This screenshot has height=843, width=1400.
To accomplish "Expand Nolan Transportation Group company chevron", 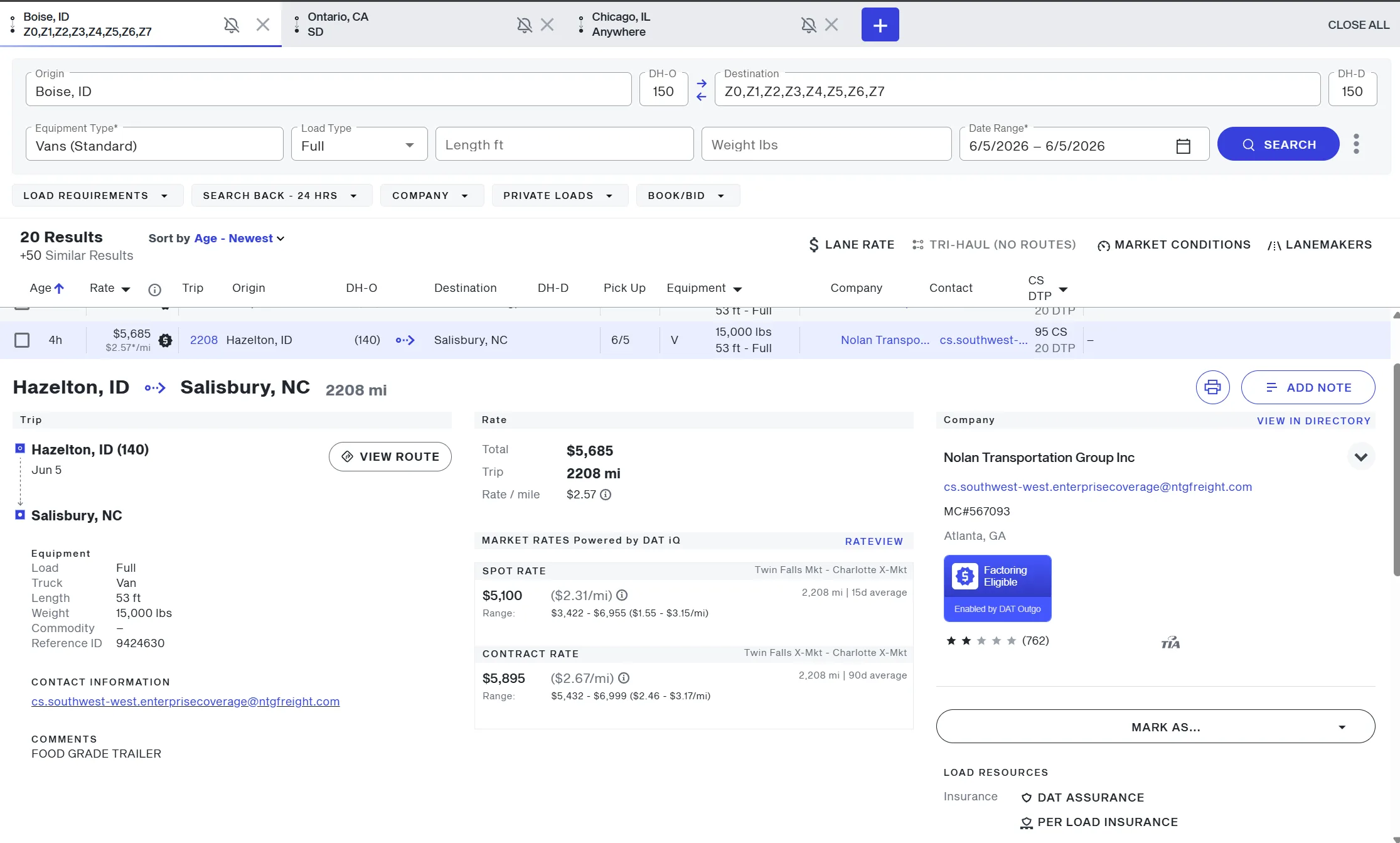I will 1360,457.
